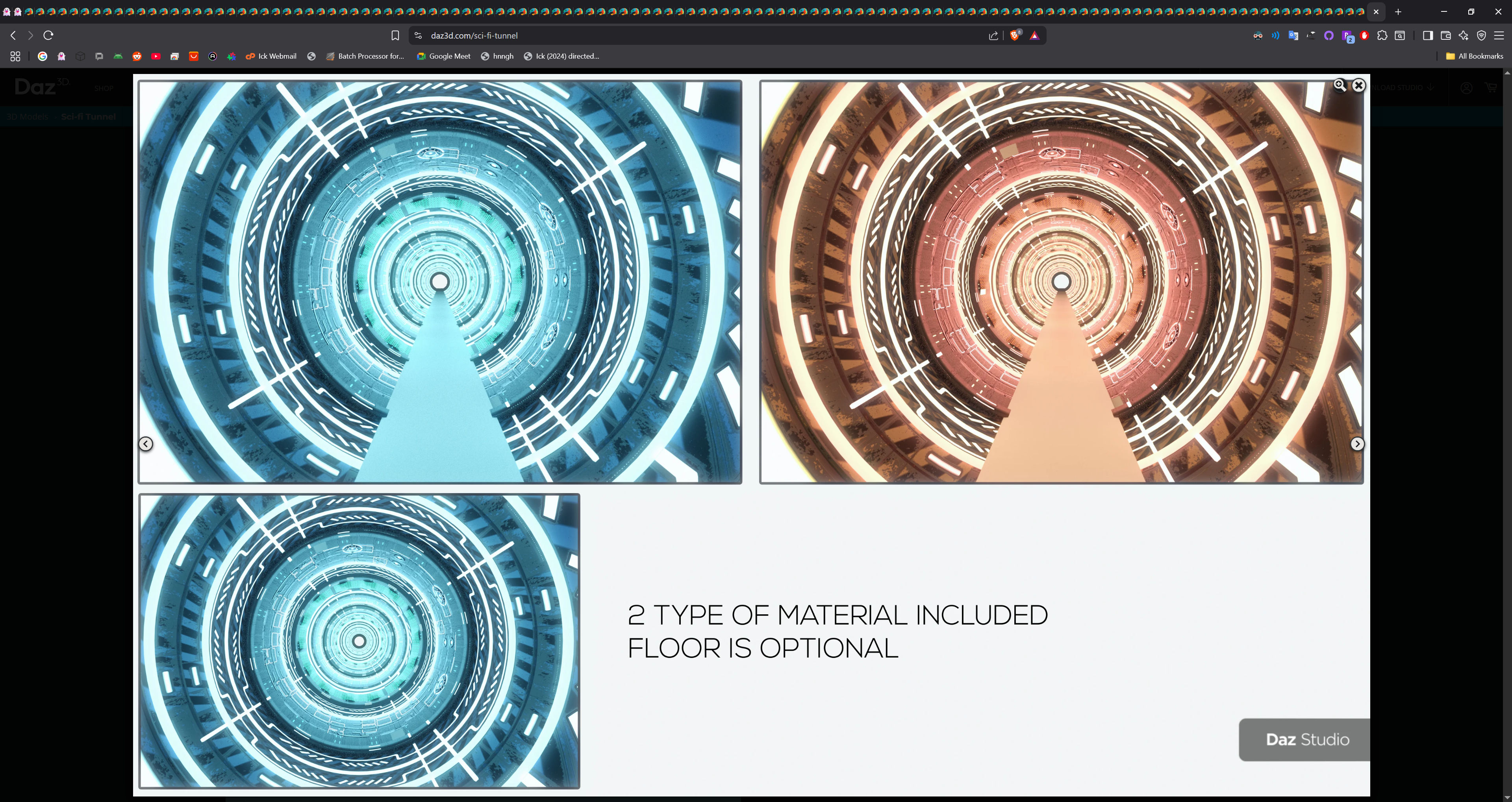Close the image lightbox with the X icon
The height and width of the screenshot is (802, 1512).
[x=1358, y=86]
